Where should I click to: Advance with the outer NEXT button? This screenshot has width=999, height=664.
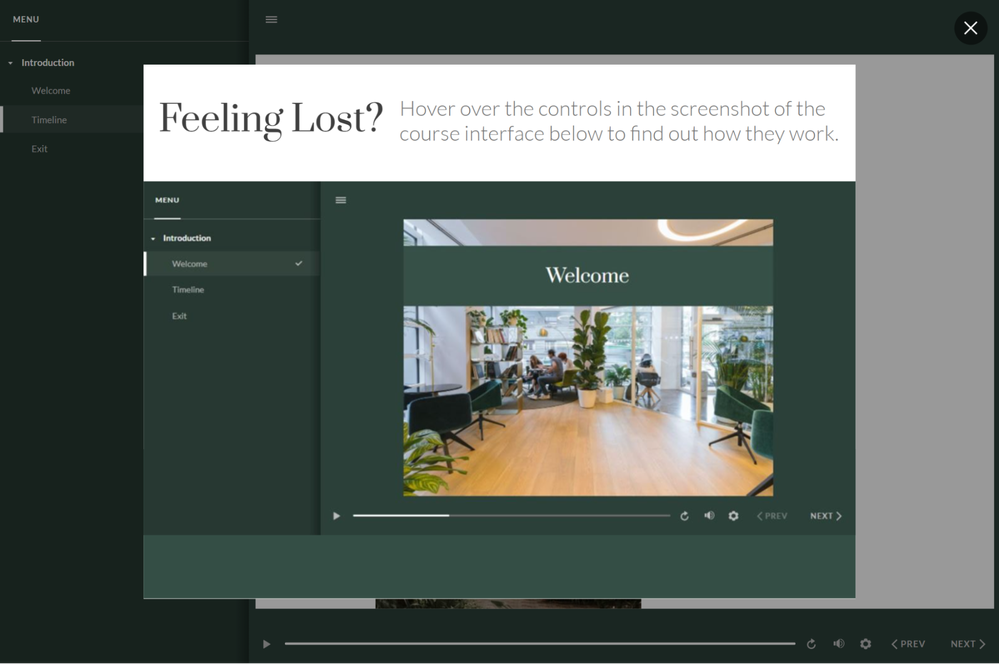tap(968, 644)
